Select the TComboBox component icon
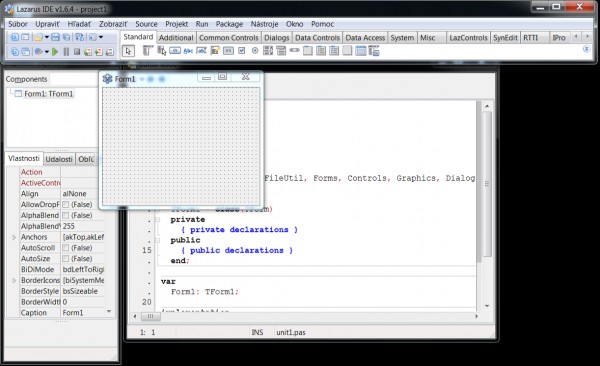Viewport: 600px width, 366px height. [x=281, y=51]
